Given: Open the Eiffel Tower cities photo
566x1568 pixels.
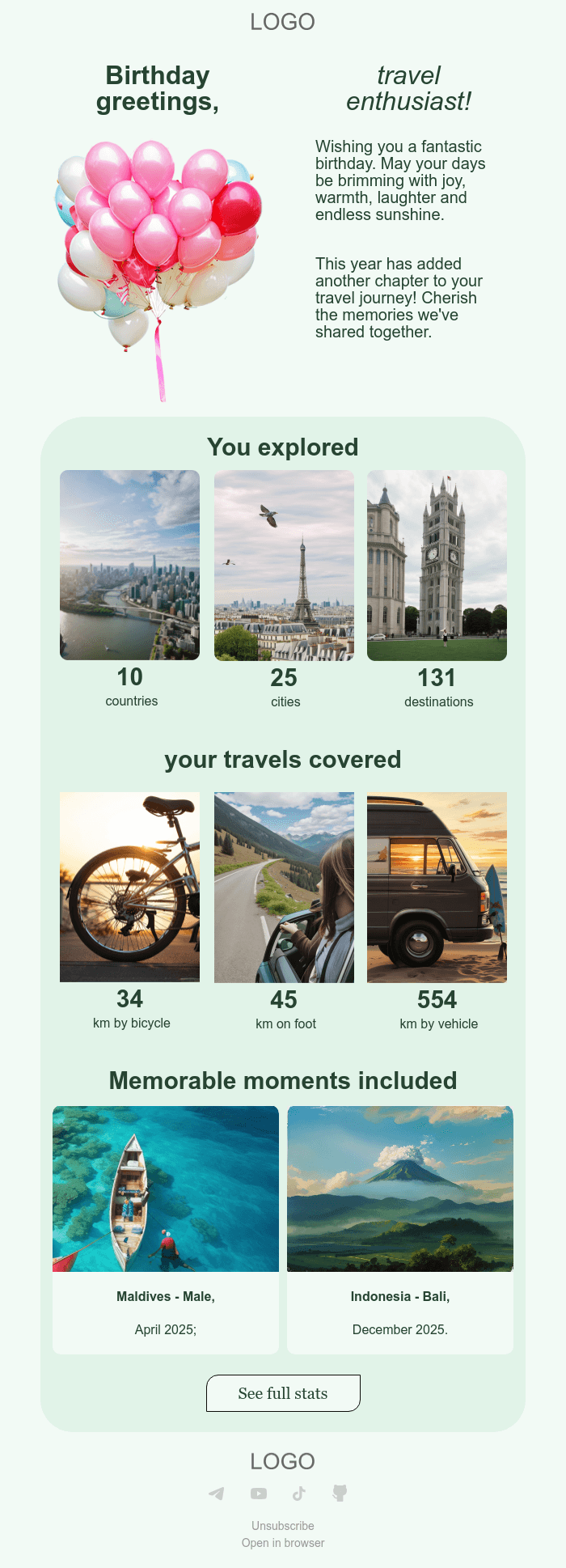Looking at the screenshot, I should point(284,566).
